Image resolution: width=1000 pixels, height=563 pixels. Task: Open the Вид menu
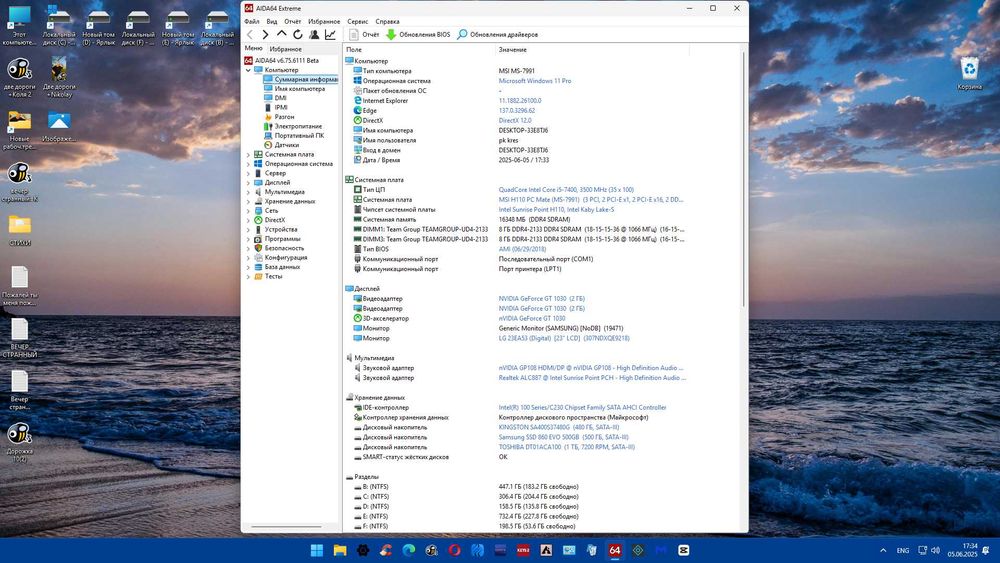click(x=272, y=21)
